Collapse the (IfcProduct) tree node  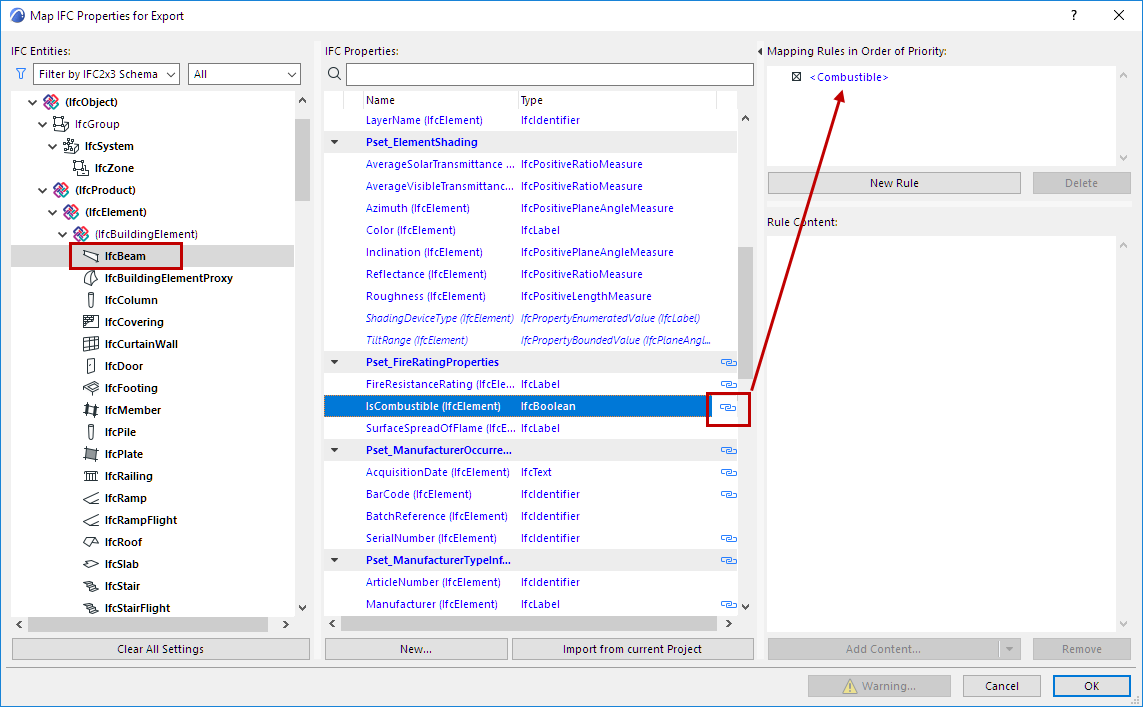tap(42, 190)
